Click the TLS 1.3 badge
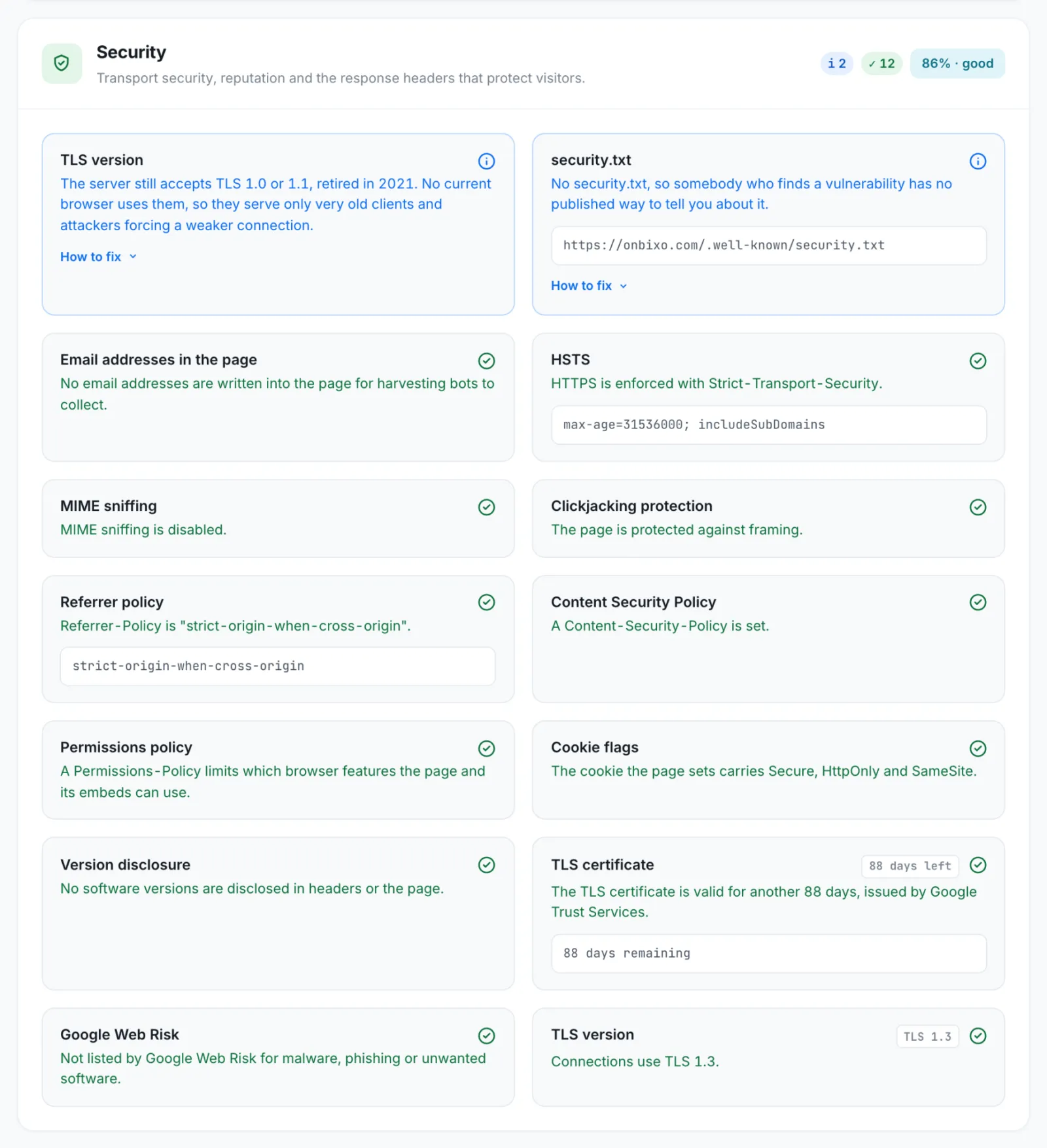This screenshot has width=1047, height=1148. point(927,1037)
